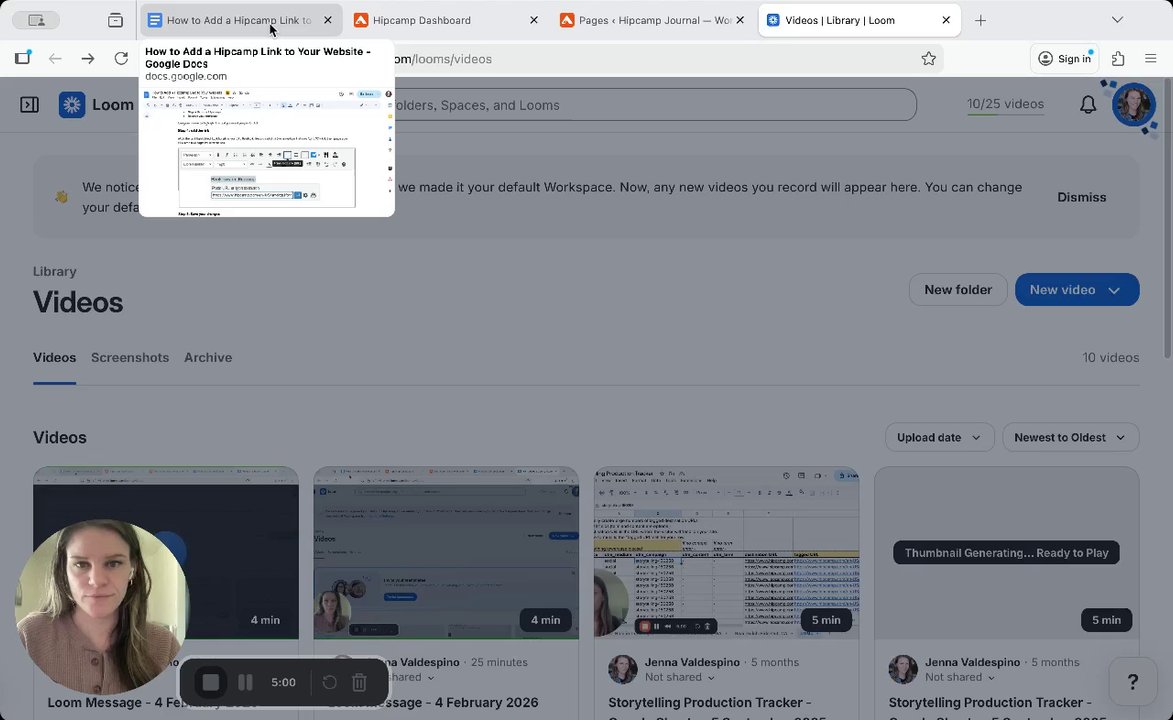
Task: Open the notifications bell
Action: click(x=1088, y=105)
